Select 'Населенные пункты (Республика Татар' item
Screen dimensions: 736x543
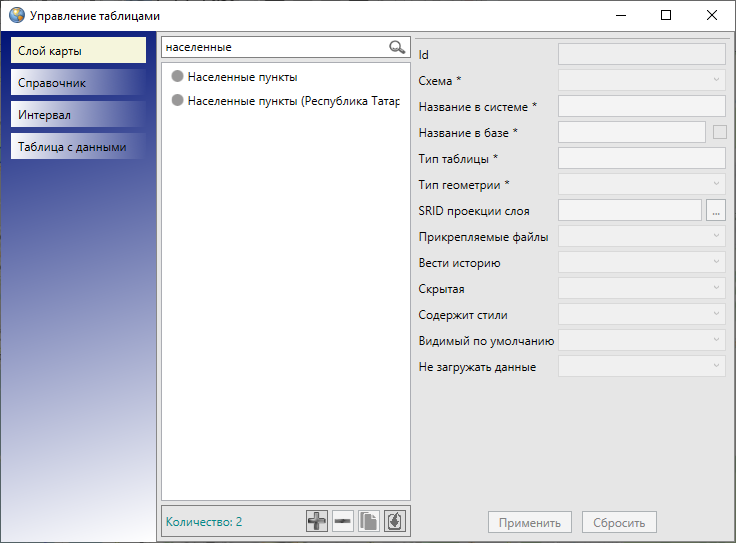(293, 101)
